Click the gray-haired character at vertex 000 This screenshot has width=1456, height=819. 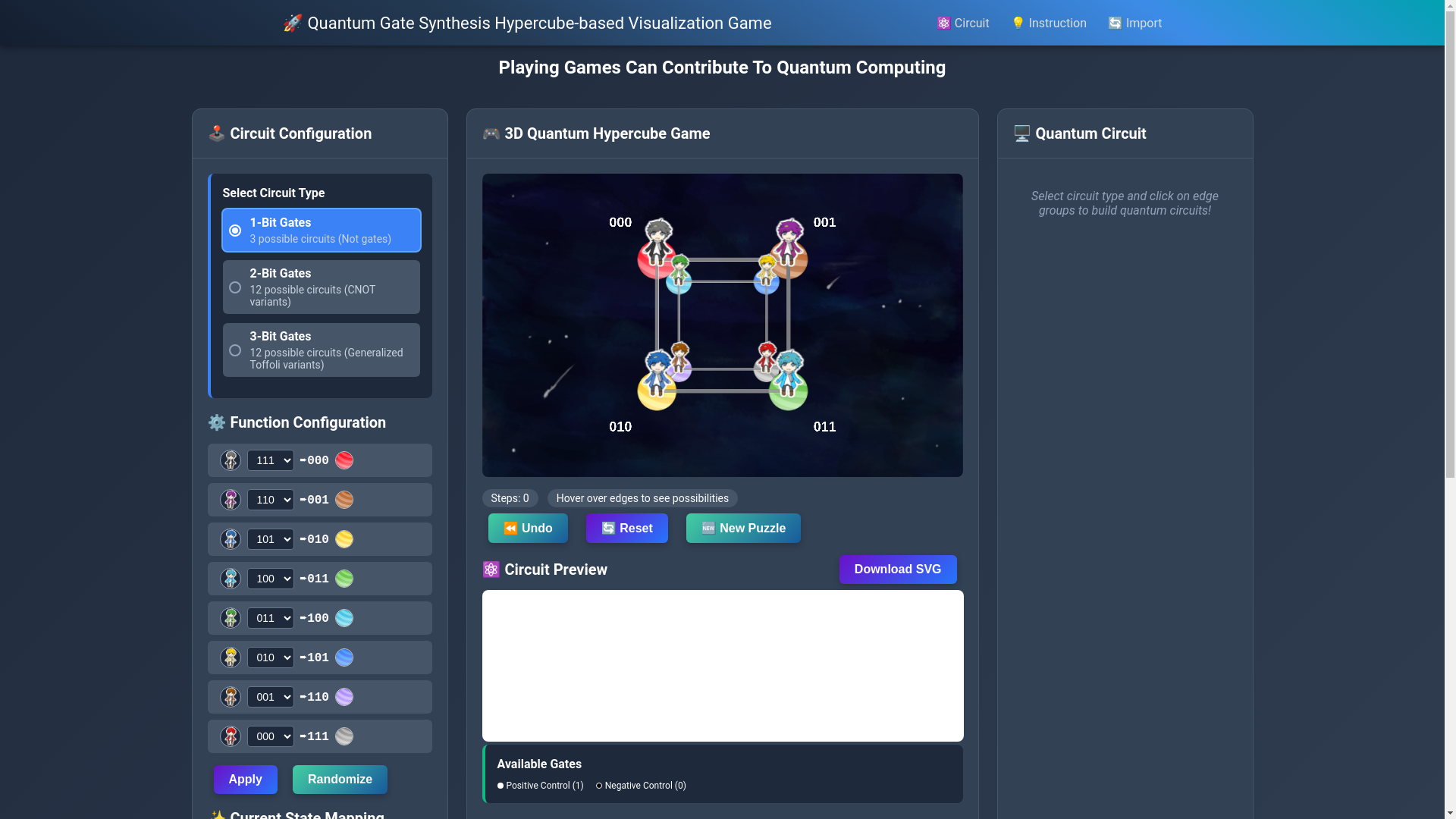tap(657, 241)
